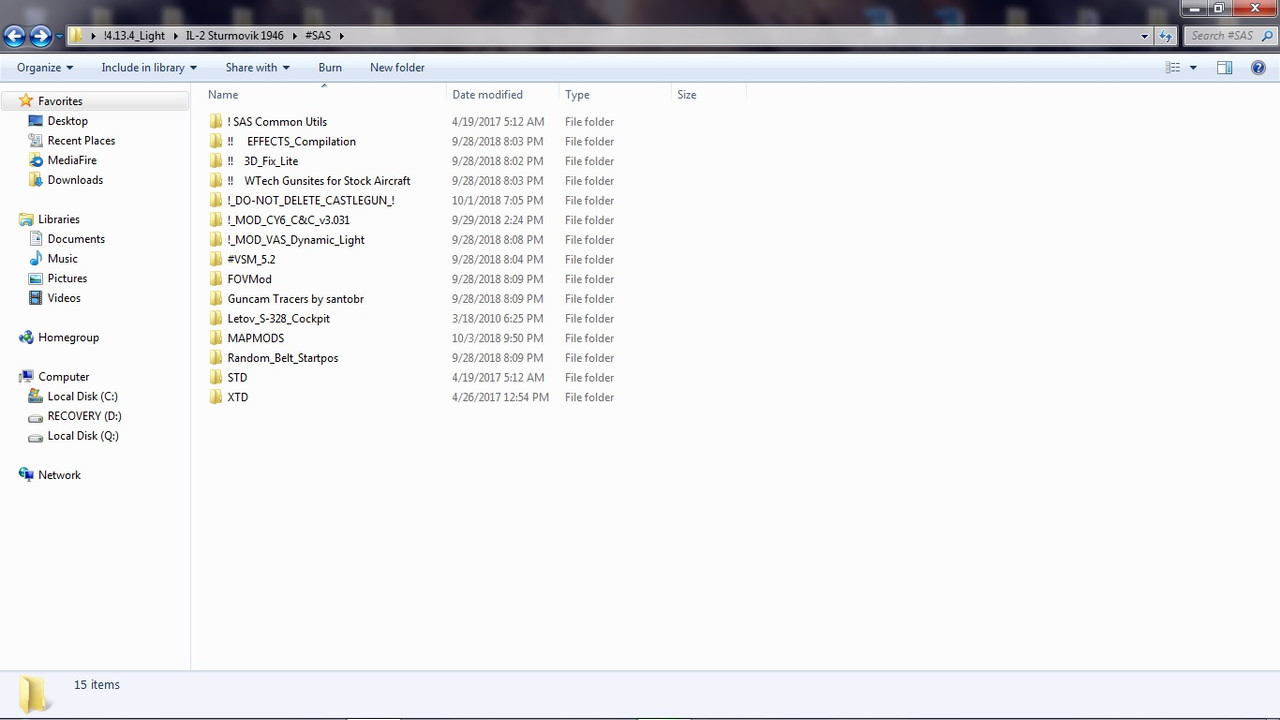Click the IL-2 Sturmovik 1946 breadcrumb
This screenshot has width=1280, height=720.
235,36
